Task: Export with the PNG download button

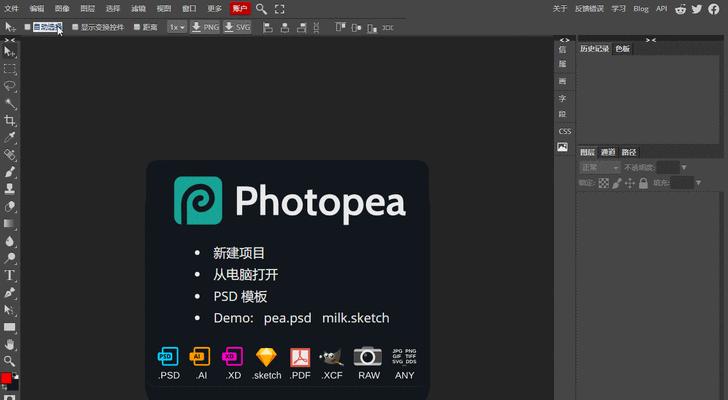Action: [x=205, y=27]
